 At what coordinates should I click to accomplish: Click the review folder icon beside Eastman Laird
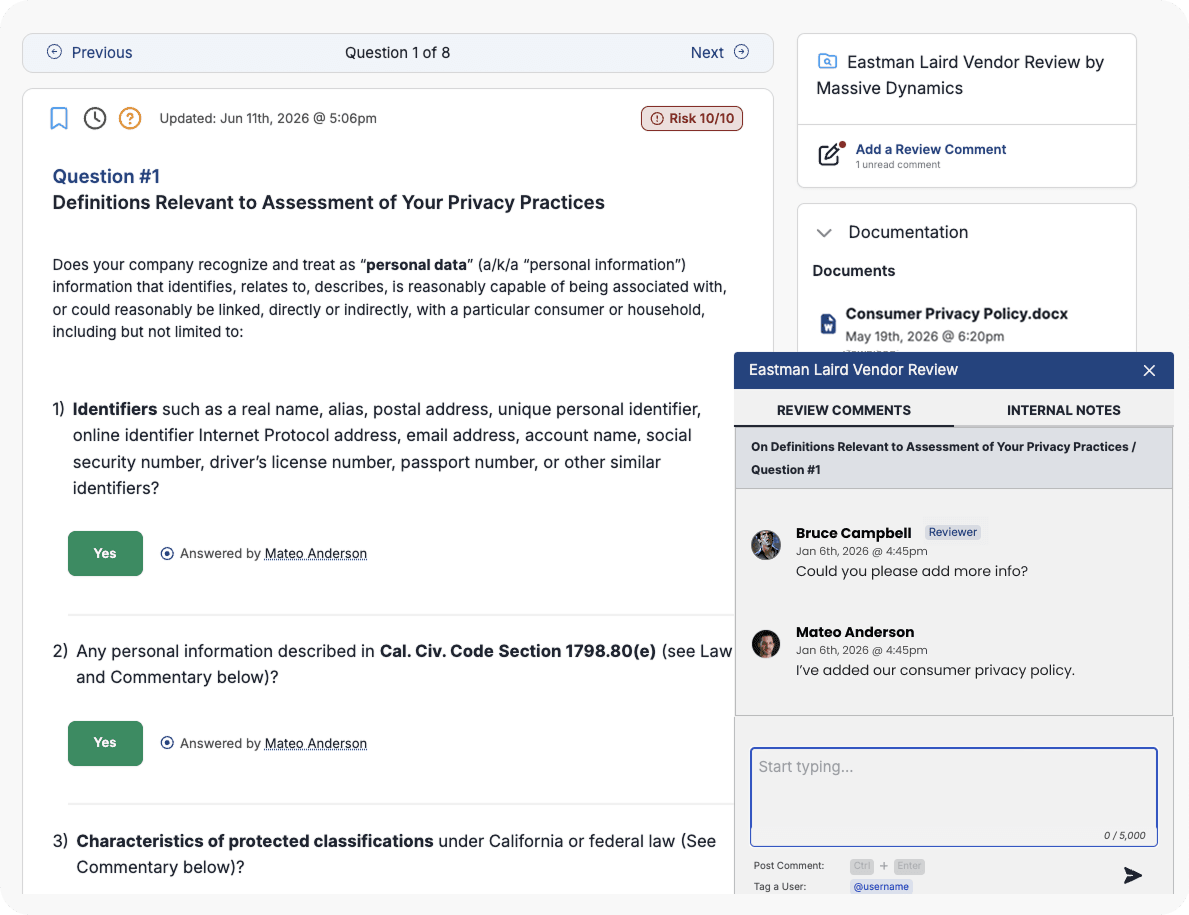[827, 61]
